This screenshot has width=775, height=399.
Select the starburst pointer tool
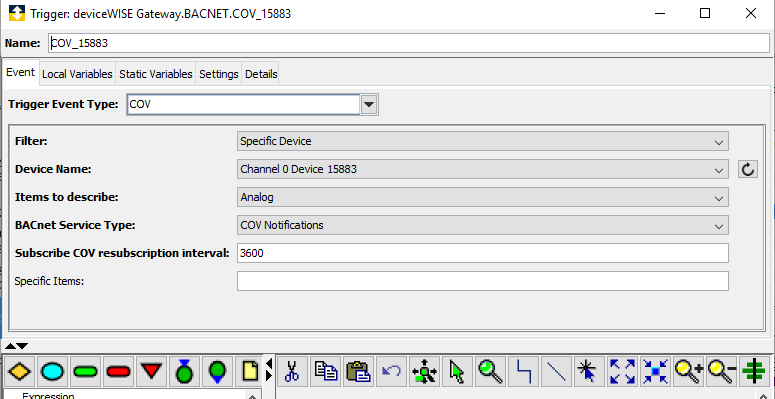[590, 371]
